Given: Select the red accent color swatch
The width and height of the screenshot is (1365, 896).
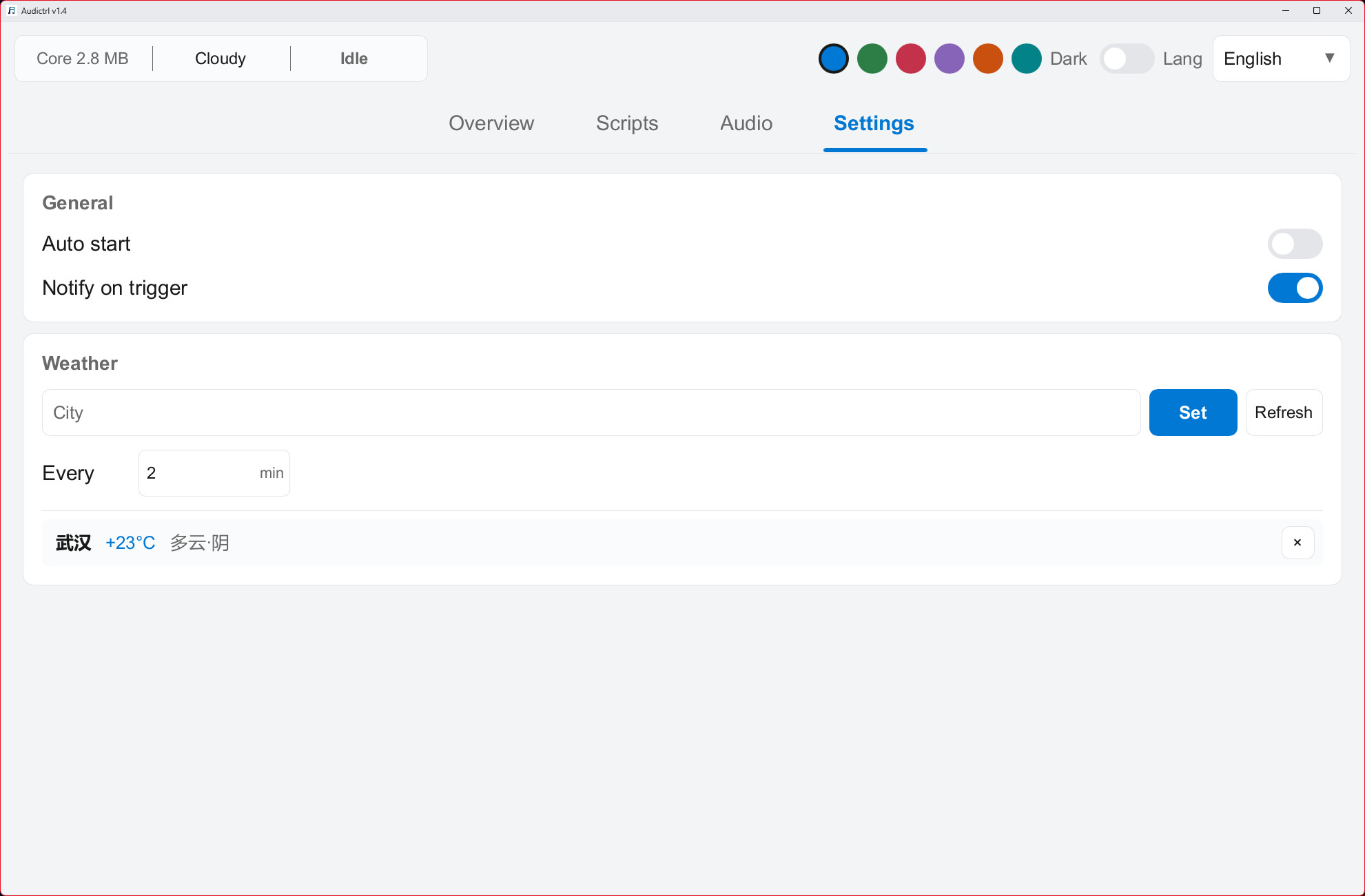Looking at the screenshot, I should coord(910,59).
